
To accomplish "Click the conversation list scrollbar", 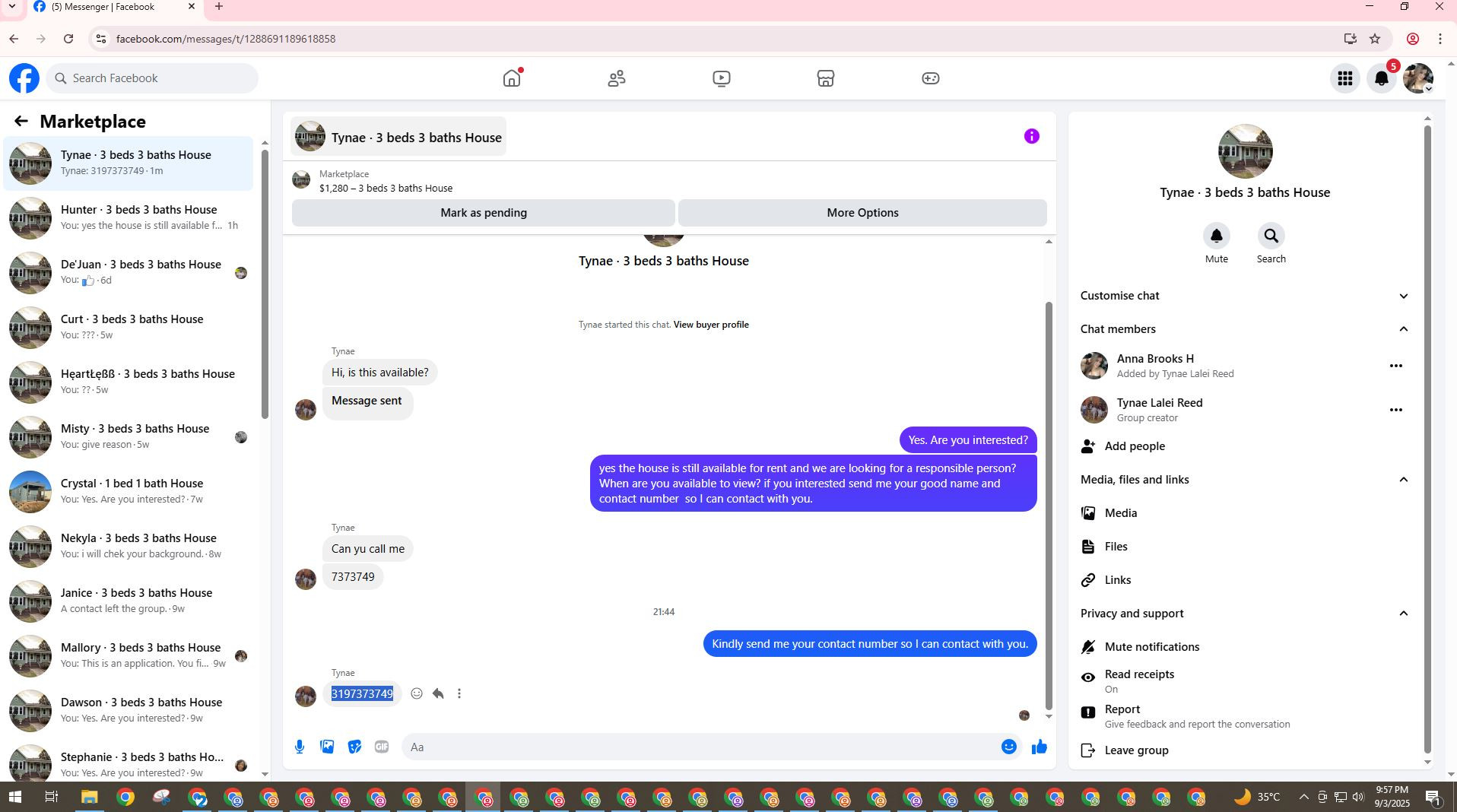I will point(265,284).
